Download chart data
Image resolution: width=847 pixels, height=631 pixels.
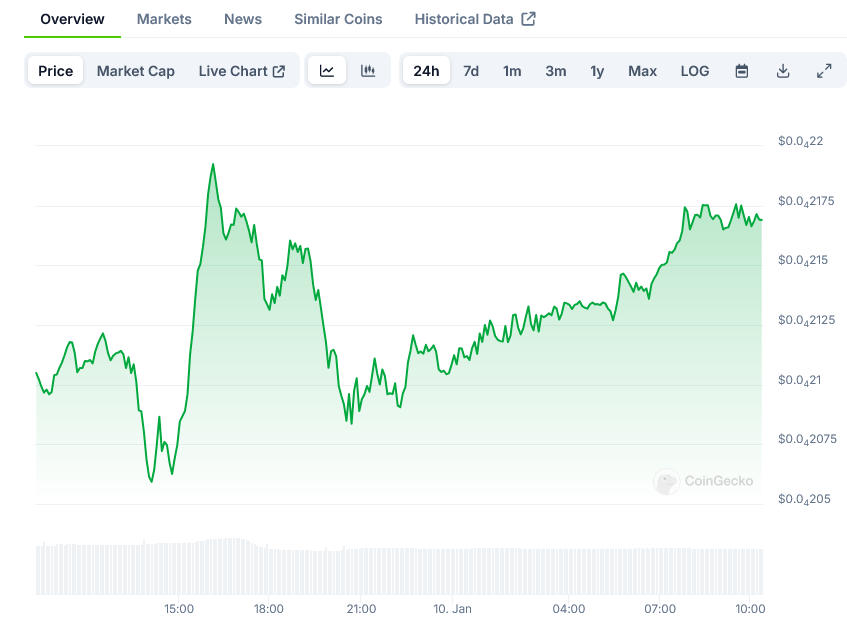tap(783, 71)
